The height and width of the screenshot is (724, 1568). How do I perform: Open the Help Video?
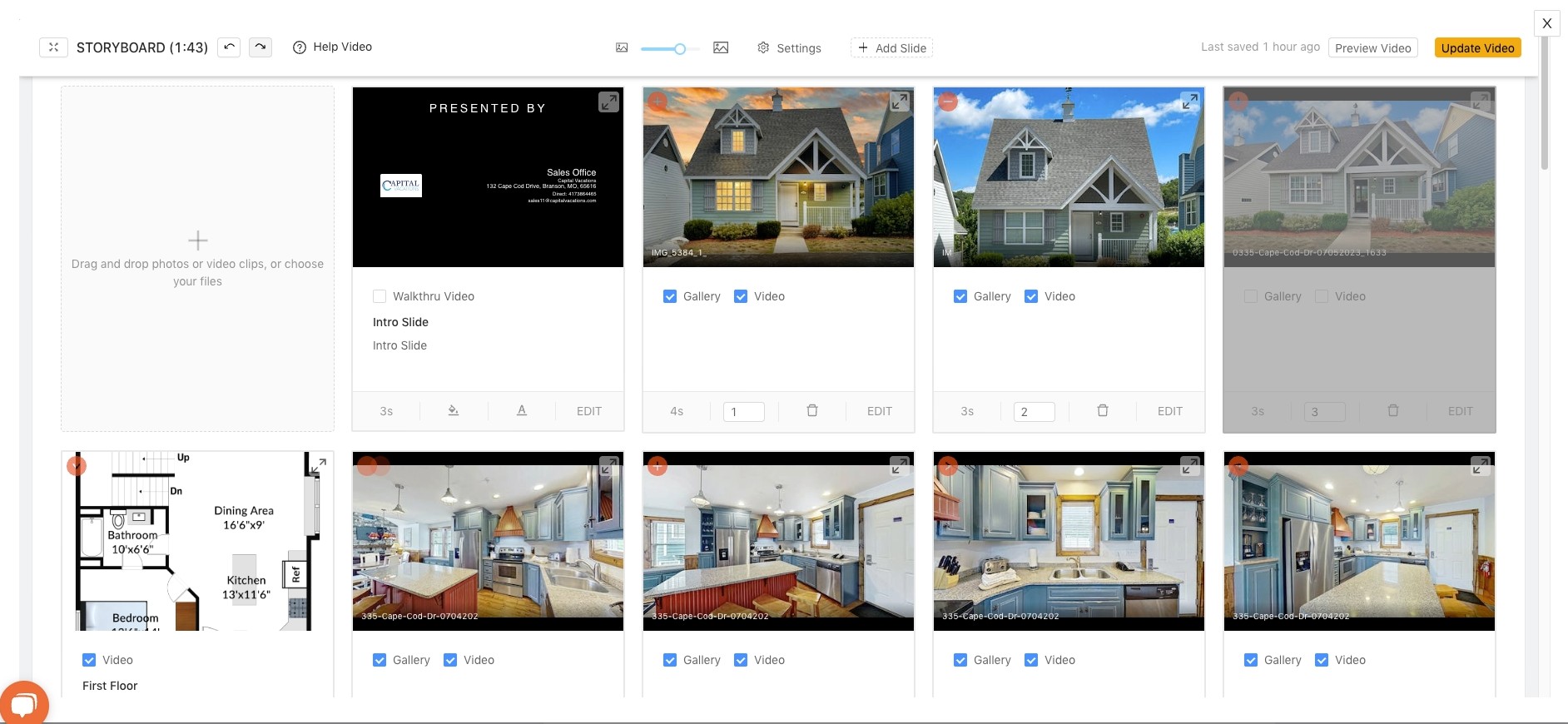333,47
